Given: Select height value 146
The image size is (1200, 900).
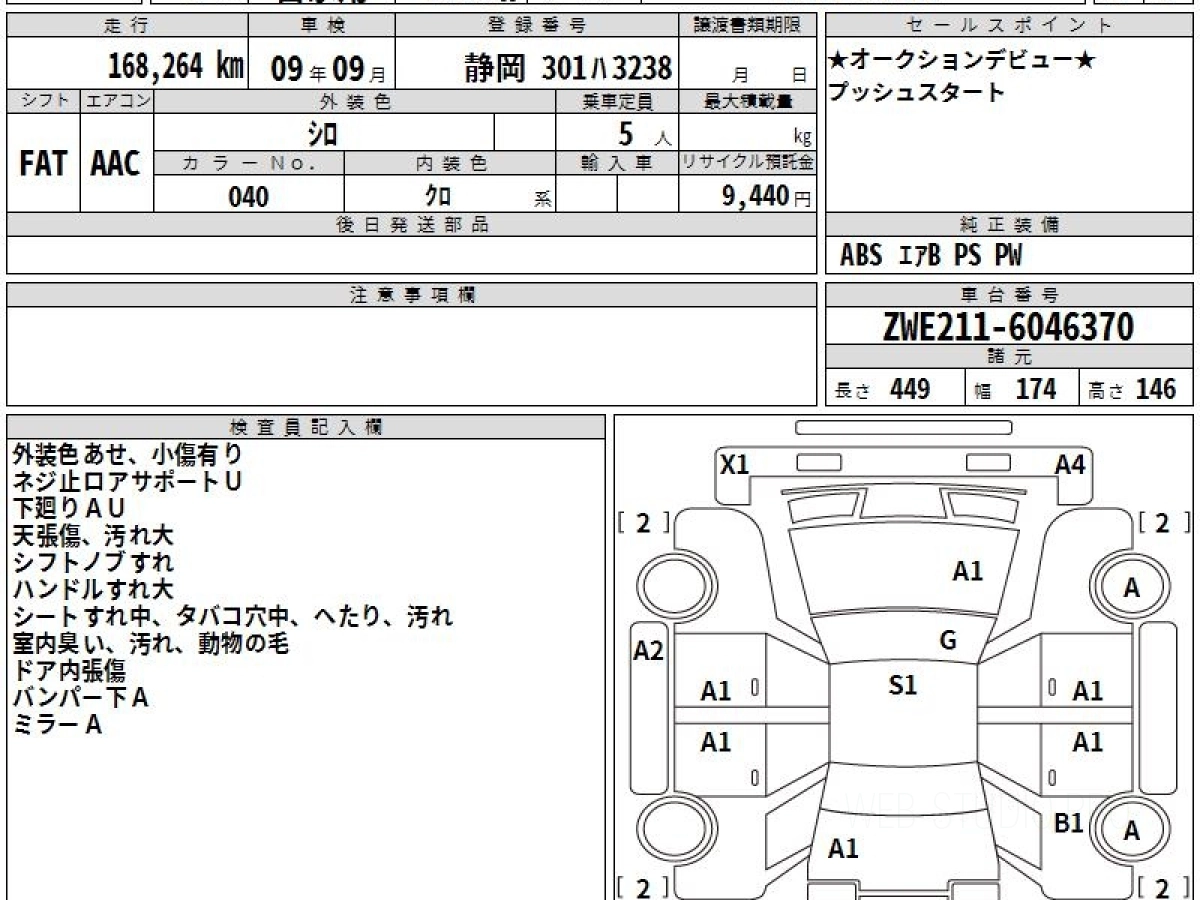Looking at the screenshot, I should point(1156,389).
